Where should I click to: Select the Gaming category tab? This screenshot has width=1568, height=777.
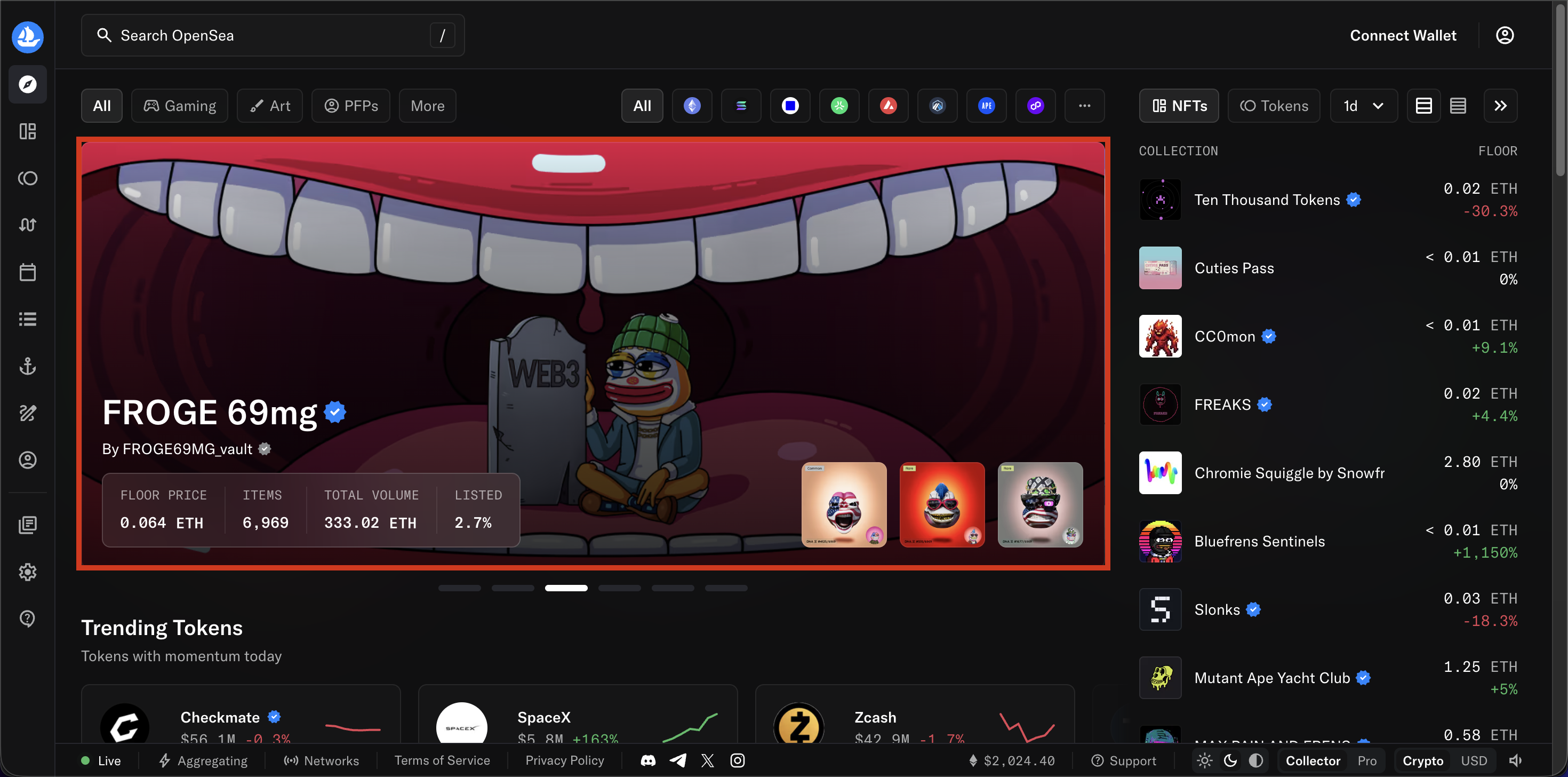[180, 106]
